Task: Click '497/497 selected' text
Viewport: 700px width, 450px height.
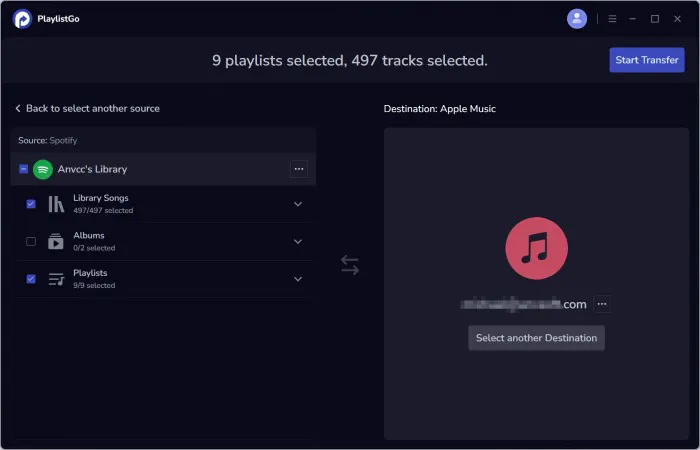Action: point(103,210)
